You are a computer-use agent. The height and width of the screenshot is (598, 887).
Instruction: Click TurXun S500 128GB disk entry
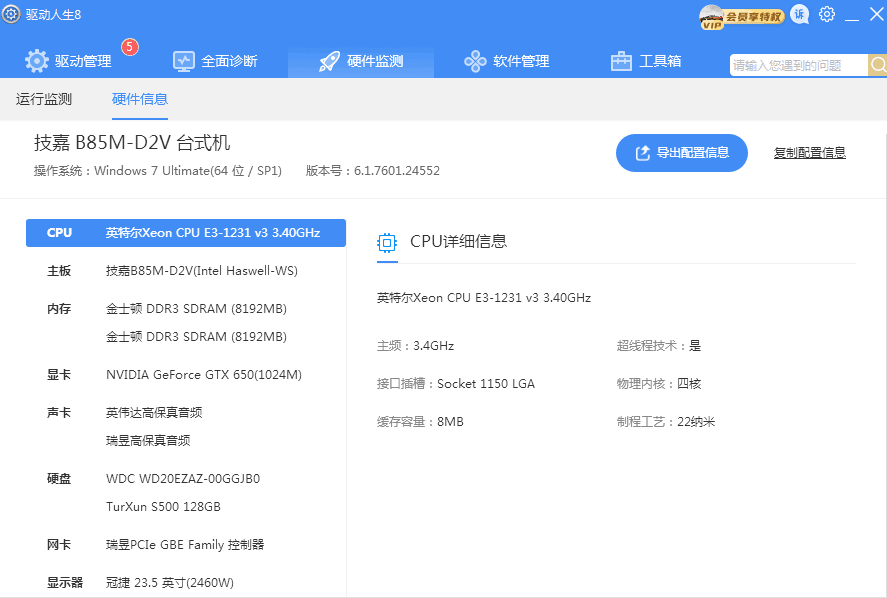click(x=163, y=507)
